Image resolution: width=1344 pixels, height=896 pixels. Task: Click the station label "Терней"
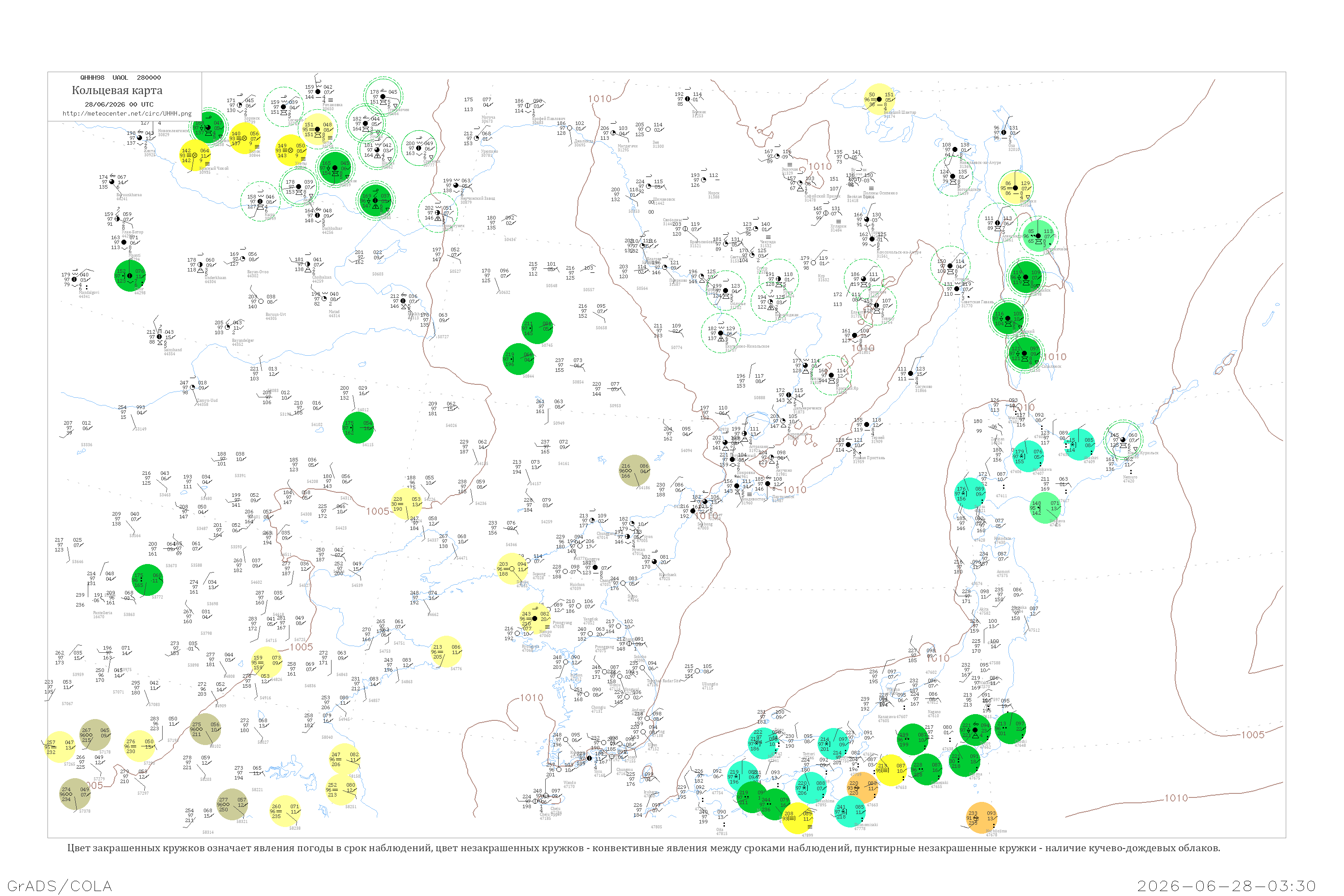click(878, 438)
